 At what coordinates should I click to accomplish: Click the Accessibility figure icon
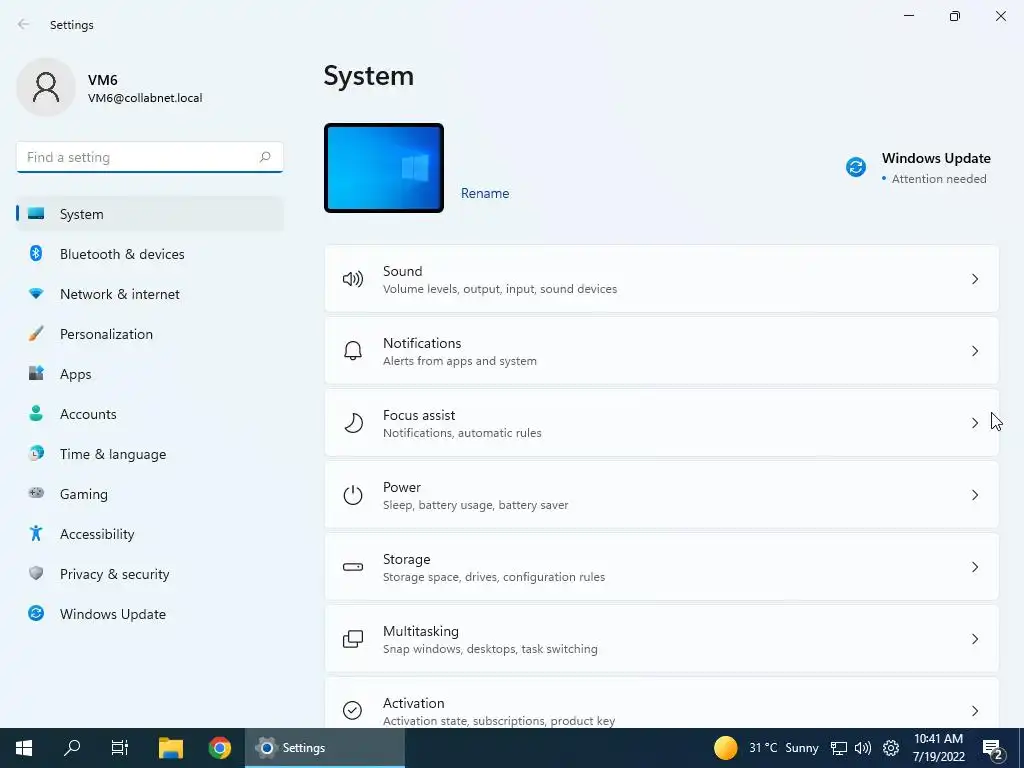(x=36, y=534)
